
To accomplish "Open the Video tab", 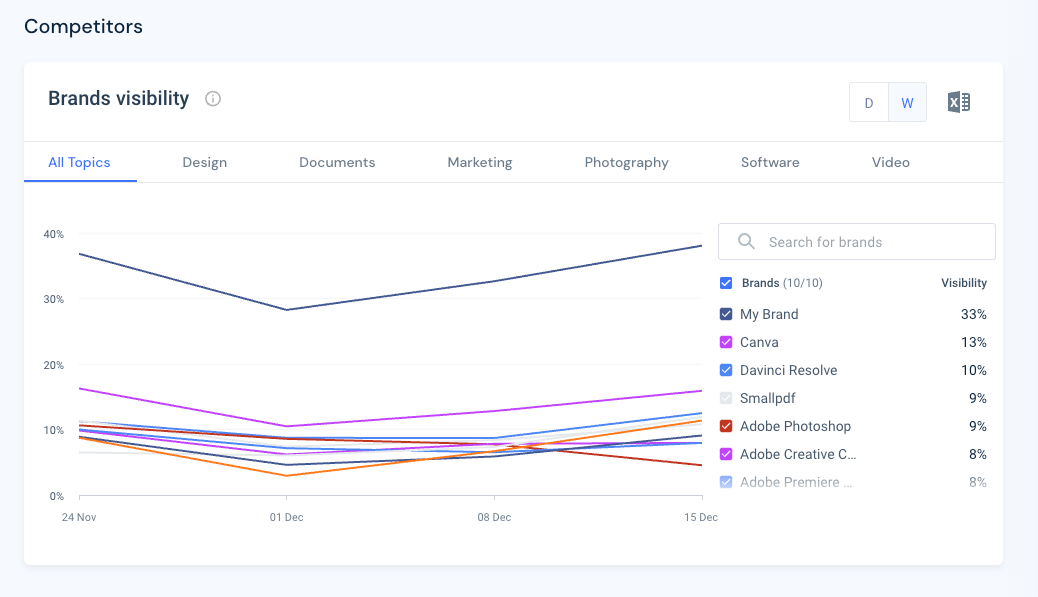I will [x=890, y=162].
